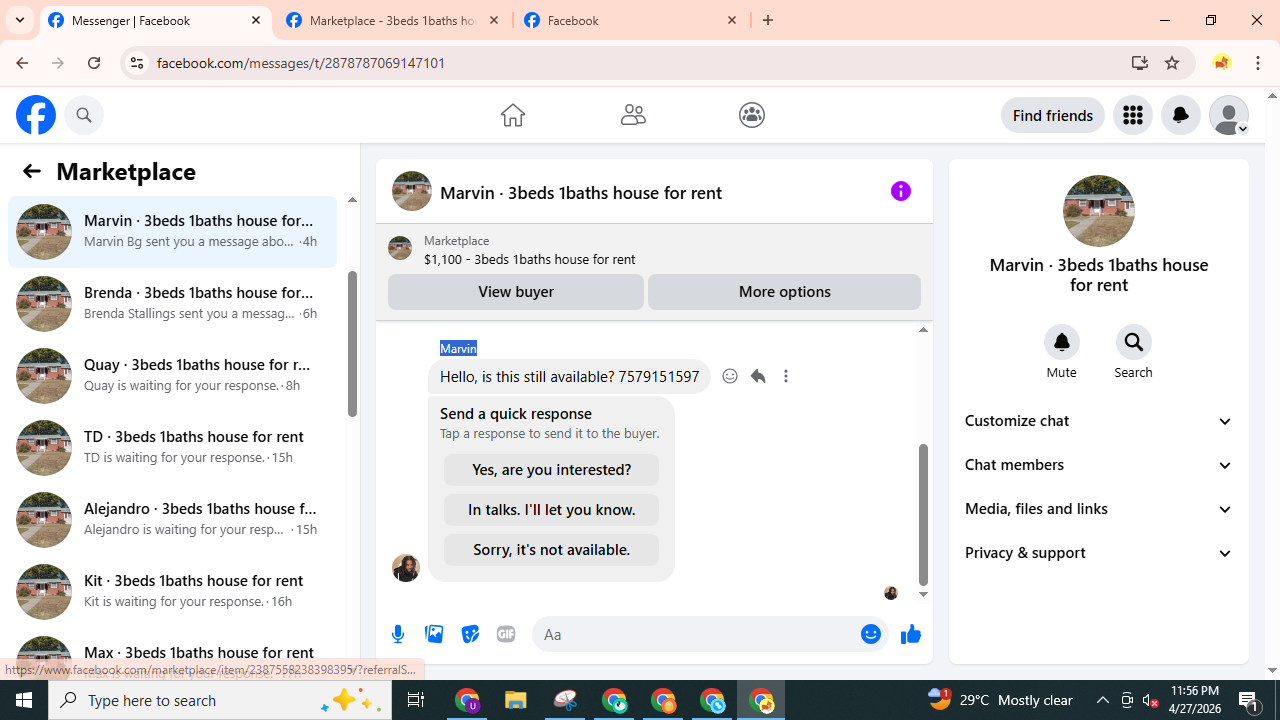The image size is (1280, 720).
Task: Click the conversation list scrollbar
Action: 352,343
